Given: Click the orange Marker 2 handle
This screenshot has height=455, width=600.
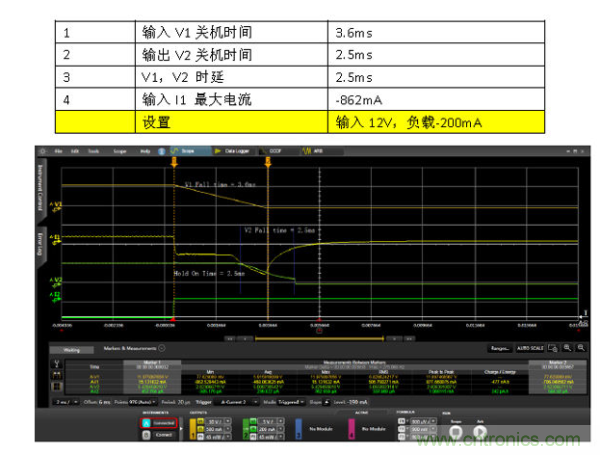Looking at the screenshot, I should click(267, 158).
